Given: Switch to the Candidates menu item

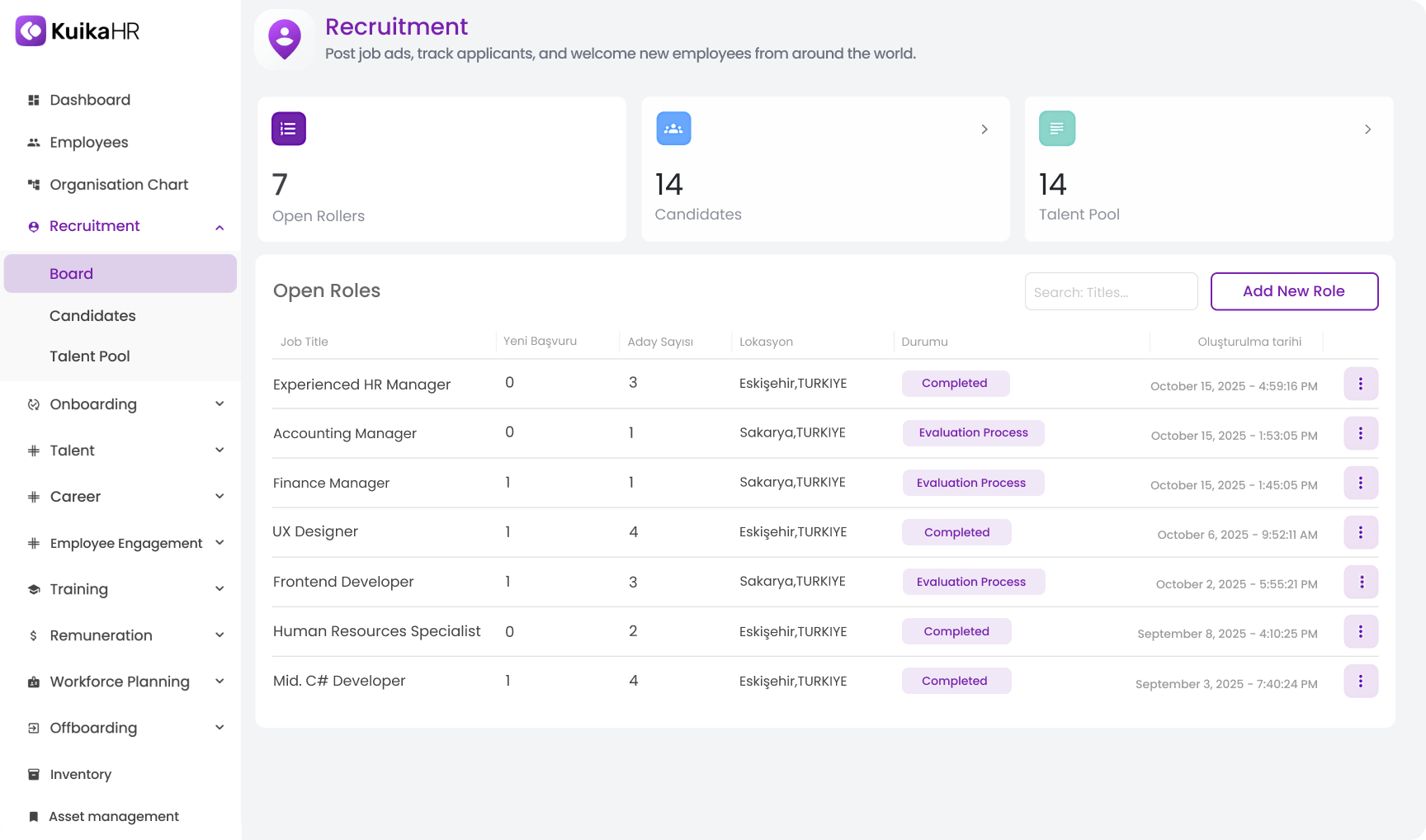Looking at the screenshot, I should [x=92, y=316].
